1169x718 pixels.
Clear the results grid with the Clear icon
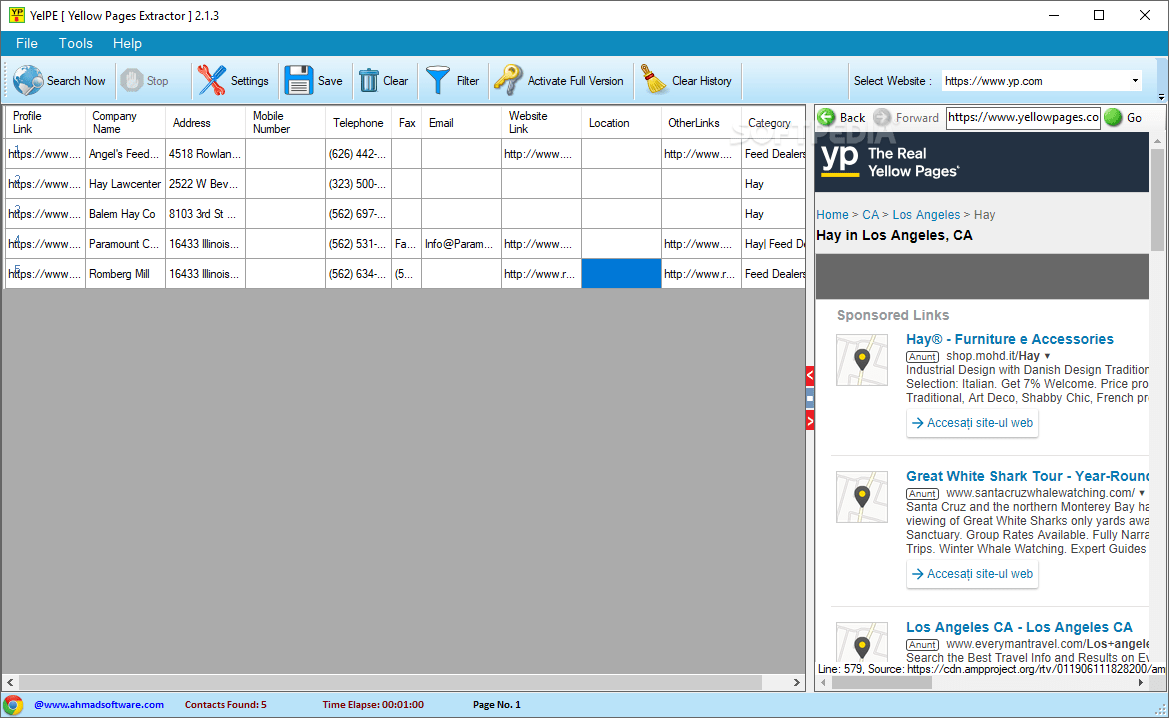coord(367,80)
